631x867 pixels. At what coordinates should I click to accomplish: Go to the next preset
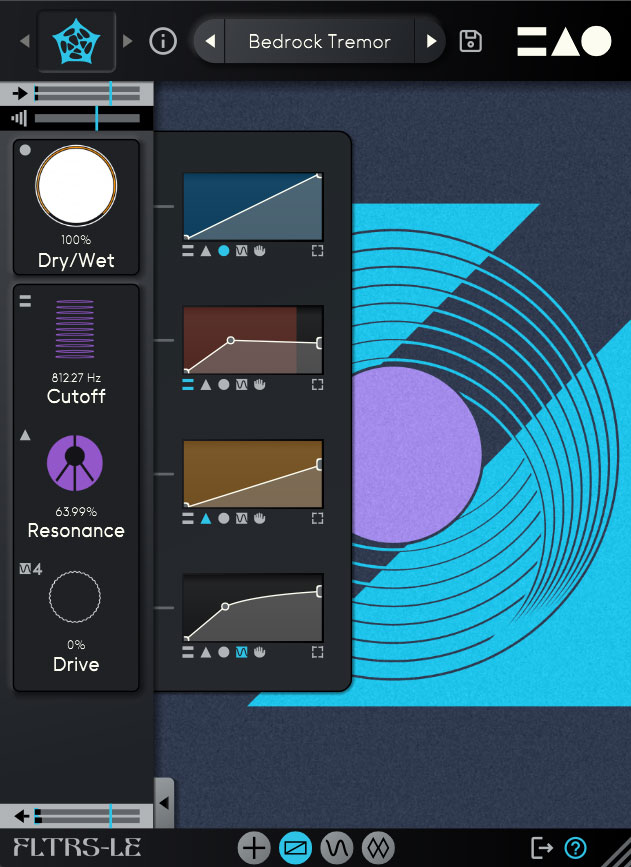click(431, 41)
